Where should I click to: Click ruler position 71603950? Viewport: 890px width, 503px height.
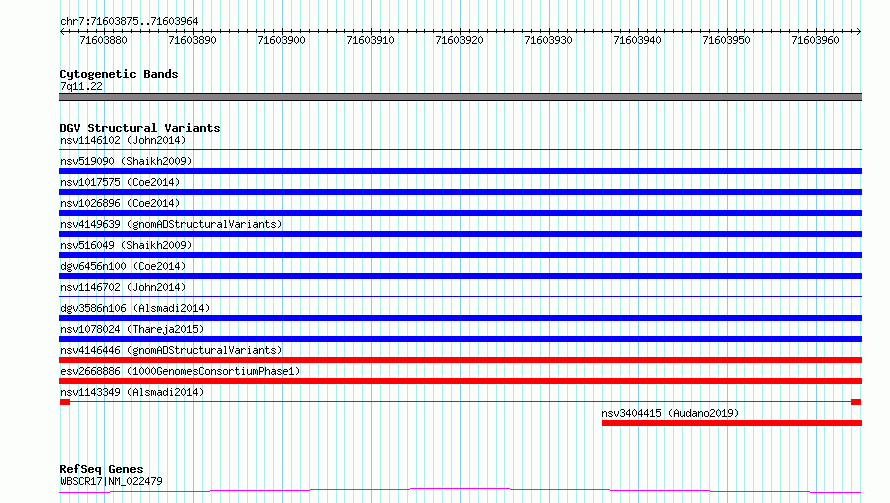click(x=727, y=40)
